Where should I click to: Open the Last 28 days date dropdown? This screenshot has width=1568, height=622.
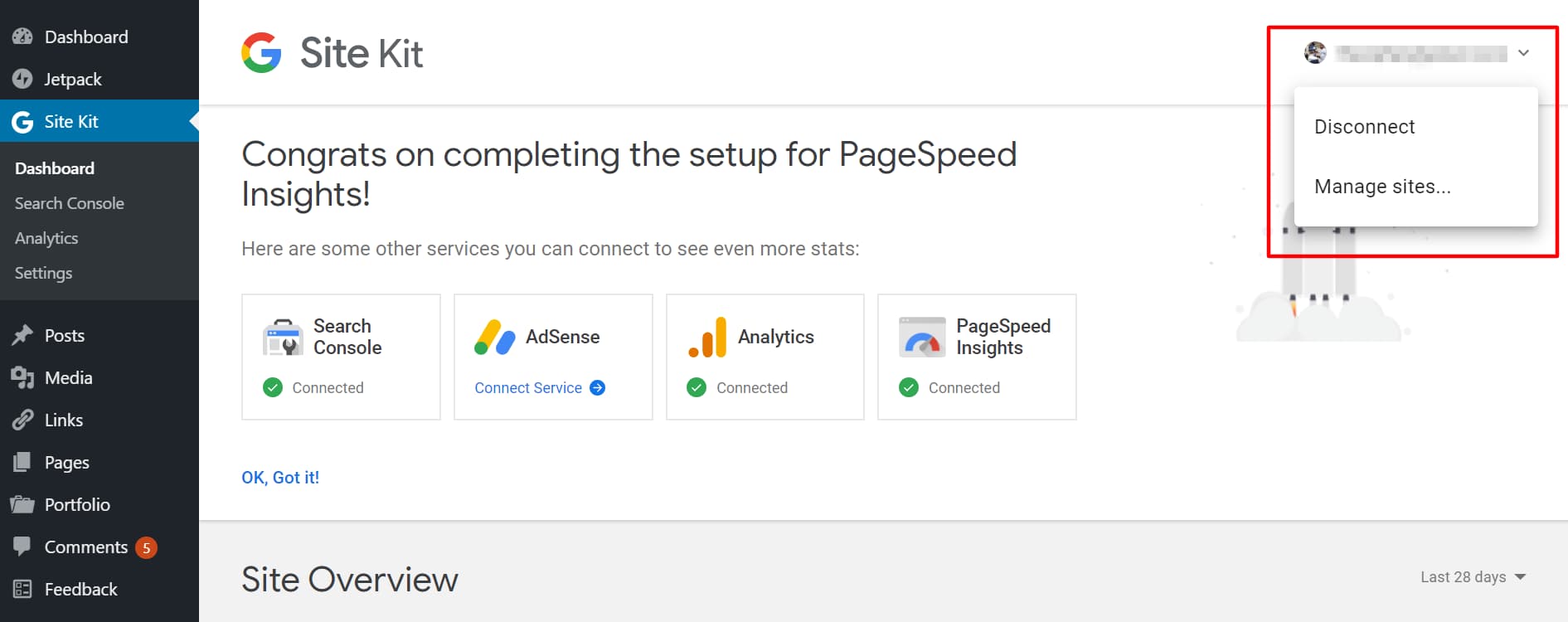pos(1471,576)
